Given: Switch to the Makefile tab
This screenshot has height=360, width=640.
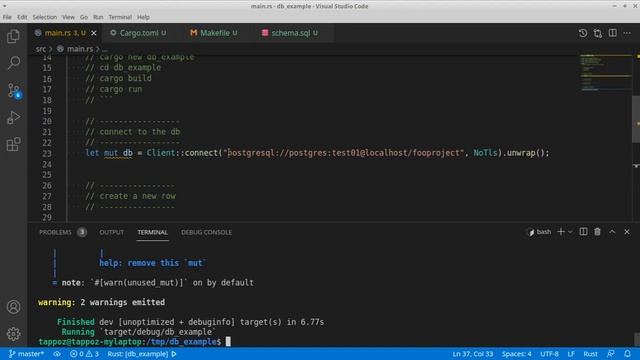Looking at the screenshot, I should 213,33.
